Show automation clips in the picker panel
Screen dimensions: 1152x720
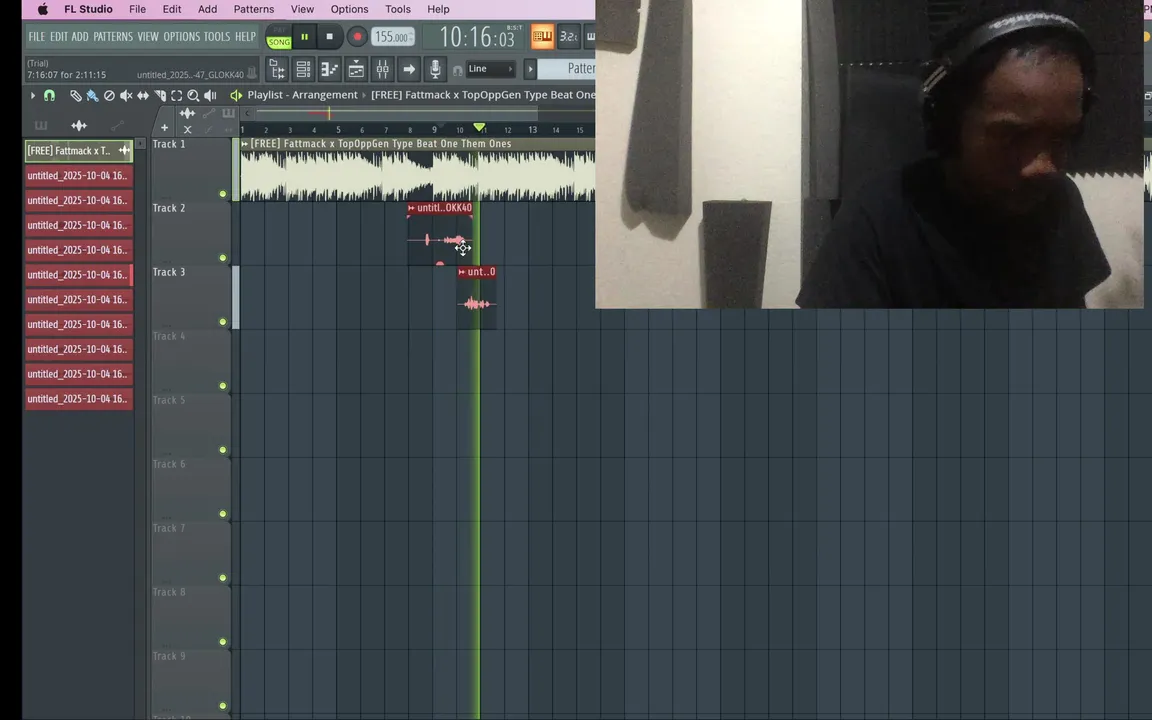[x=117, y=126]
